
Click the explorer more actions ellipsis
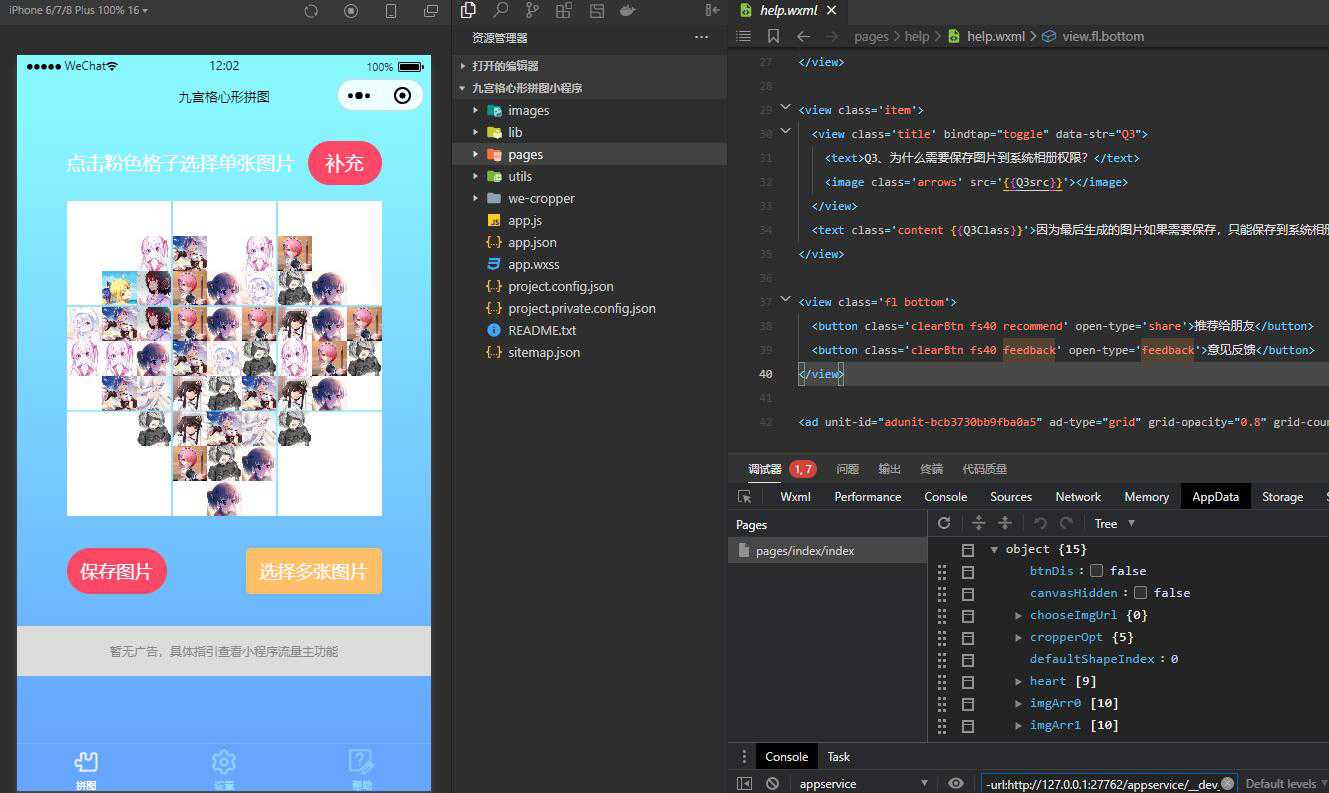701,37
